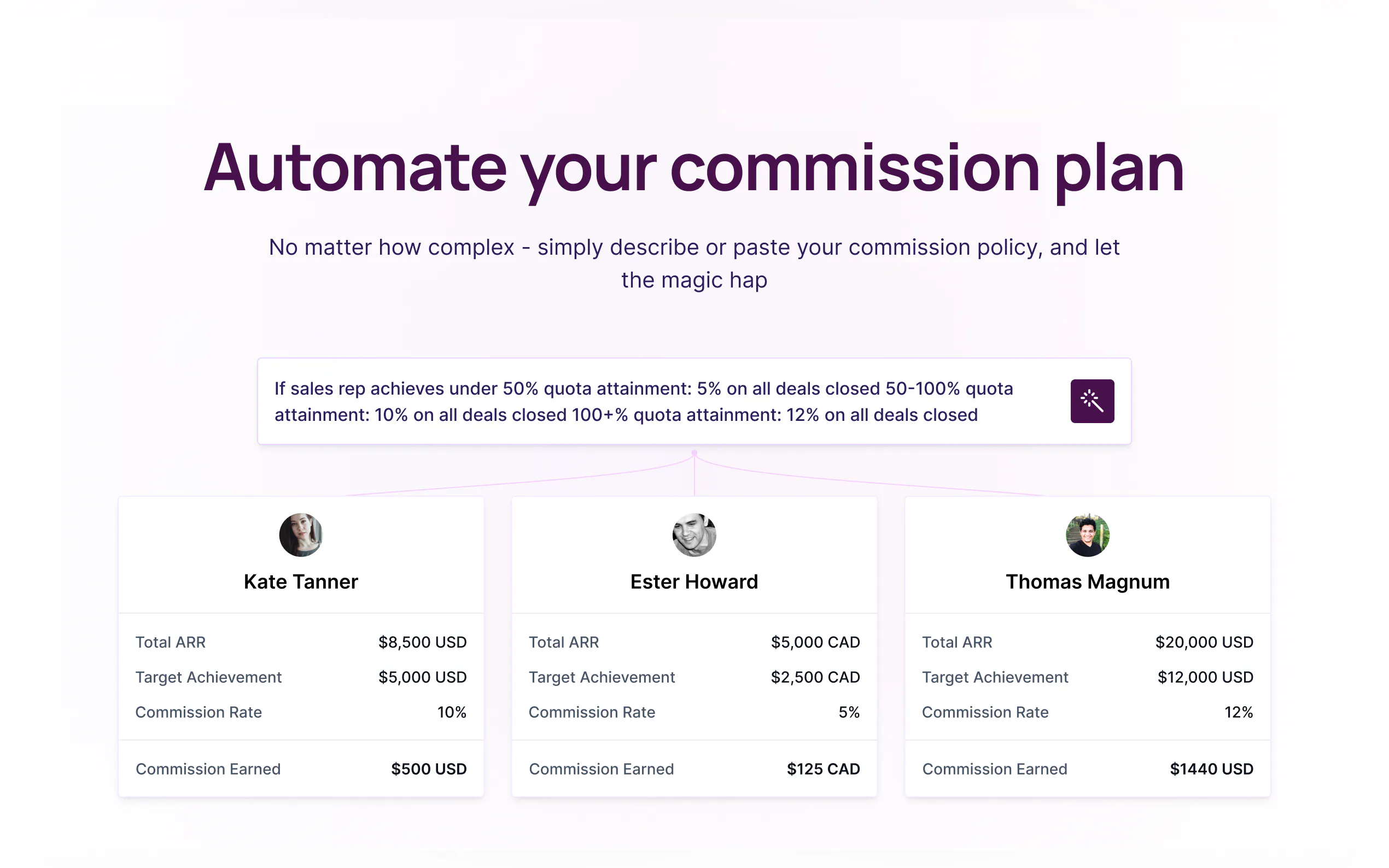The image size is (1389, 868).
Task: Click into the commission policy text field
Action: click(x=643, y=401)
